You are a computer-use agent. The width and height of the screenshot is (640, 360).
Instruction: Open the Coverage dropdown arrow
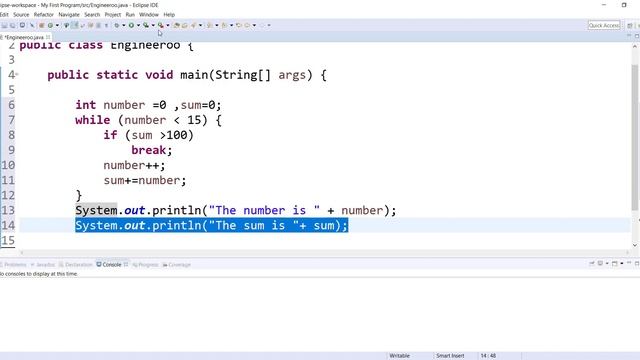tap(153, 25)
